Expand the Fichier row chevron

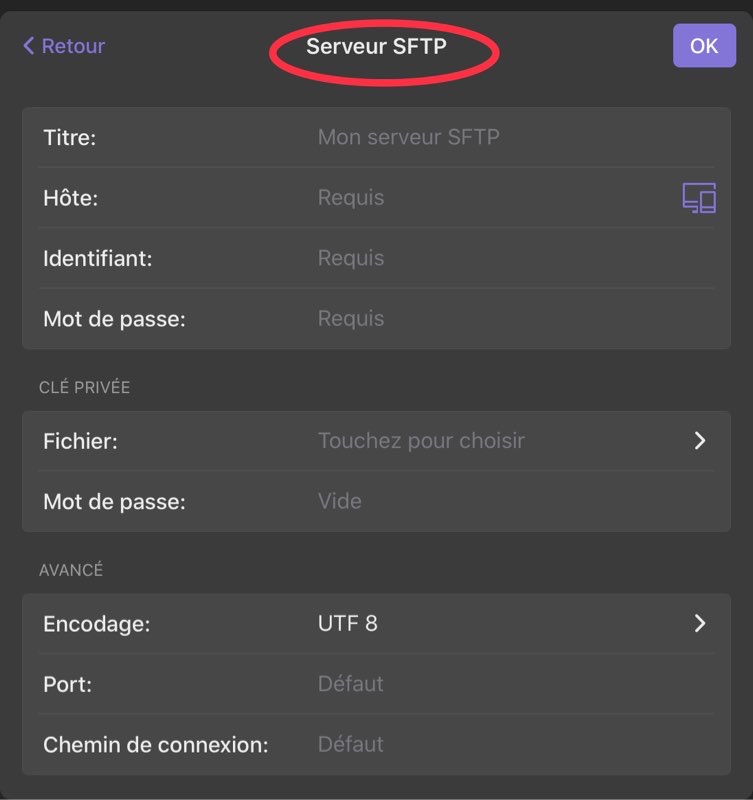tap(700, 441)
